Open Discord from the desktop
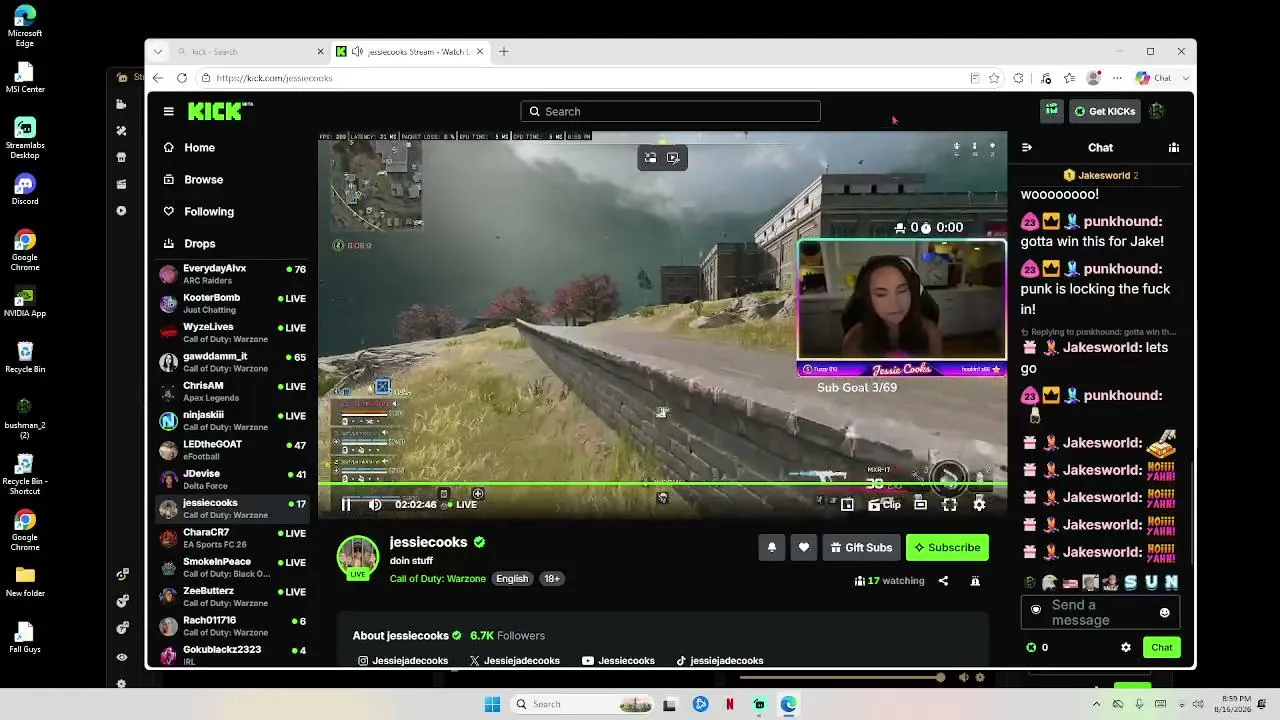Screen dimensions: 1280x720 coord(25,189)
